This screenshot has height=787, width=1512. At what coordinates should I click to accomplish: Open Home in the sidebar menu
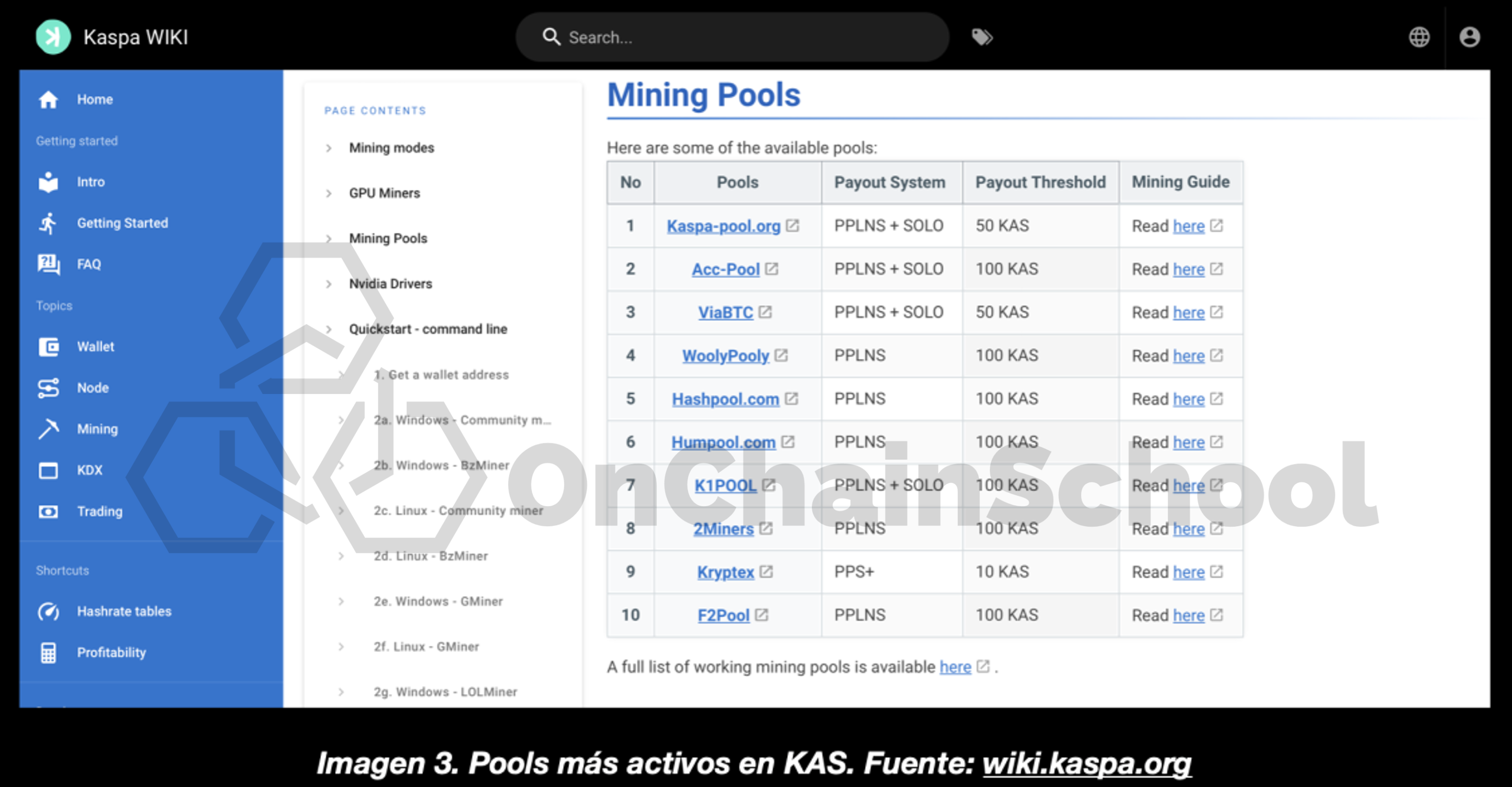[x=151, y=100]
